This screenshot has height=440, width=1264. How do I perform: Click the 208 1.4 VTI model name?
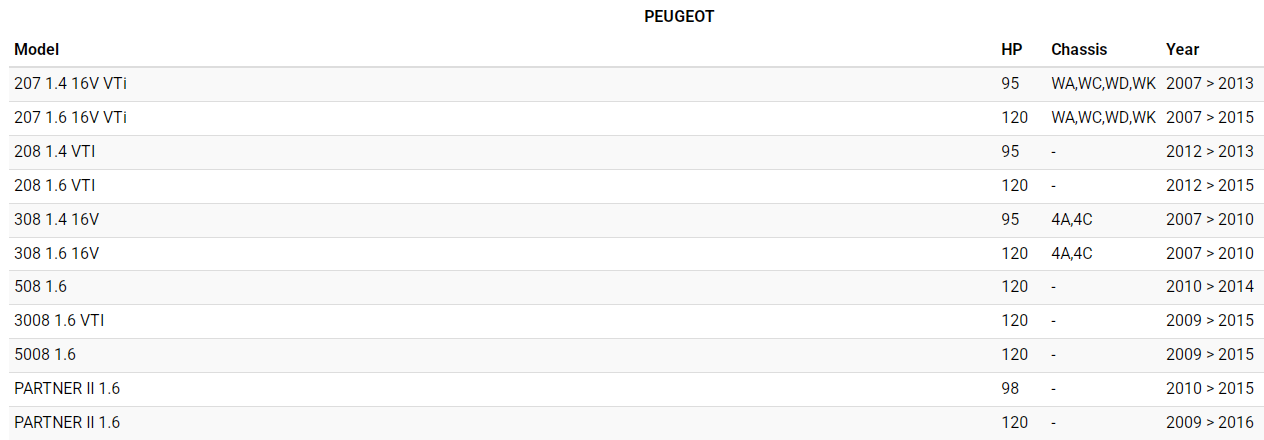(55, 152)
